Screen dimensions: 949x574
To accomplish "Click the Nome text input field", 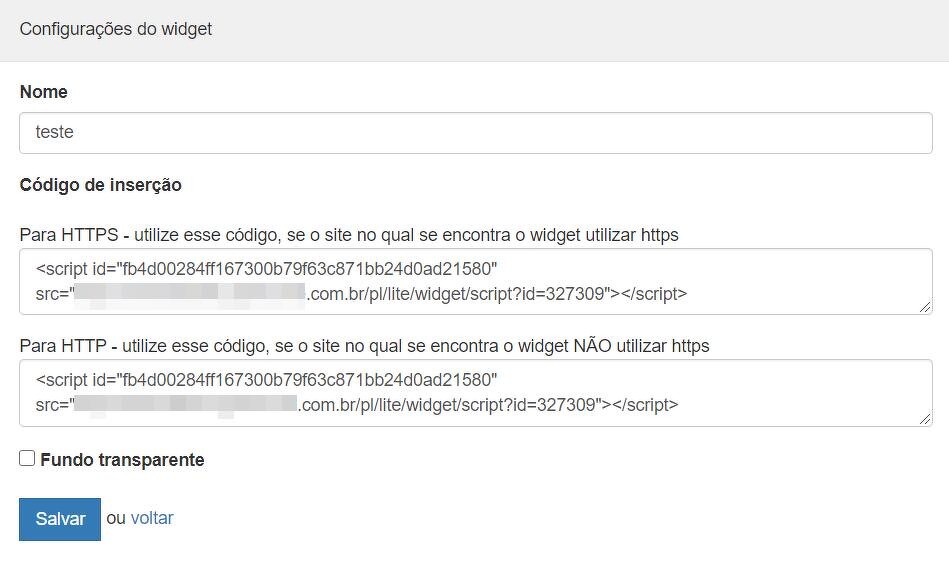I will tap(475, 132).
